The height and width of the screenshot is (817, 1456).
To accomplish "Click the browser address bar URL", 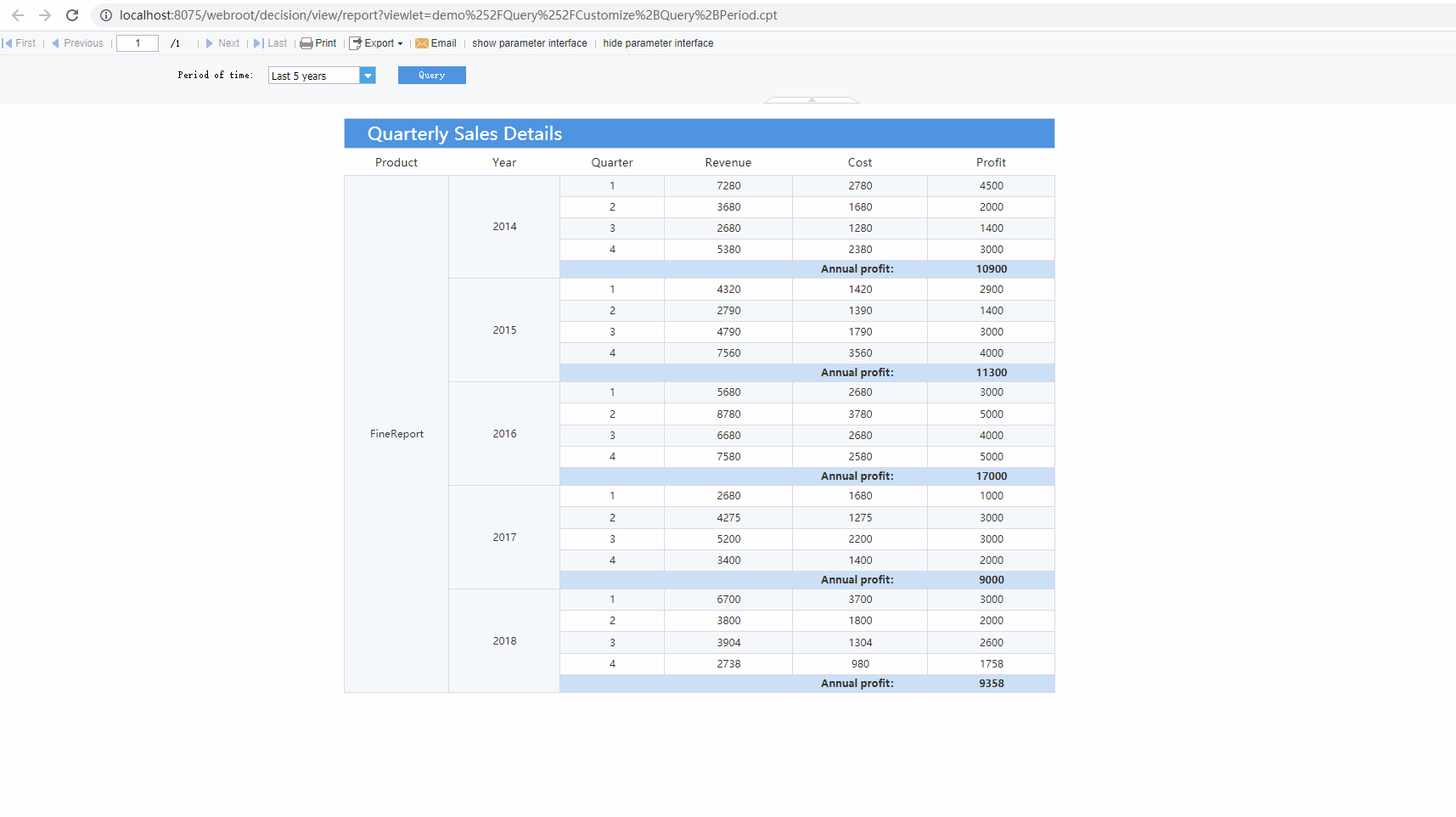I will pyautogui.click(x=448, y=15).
